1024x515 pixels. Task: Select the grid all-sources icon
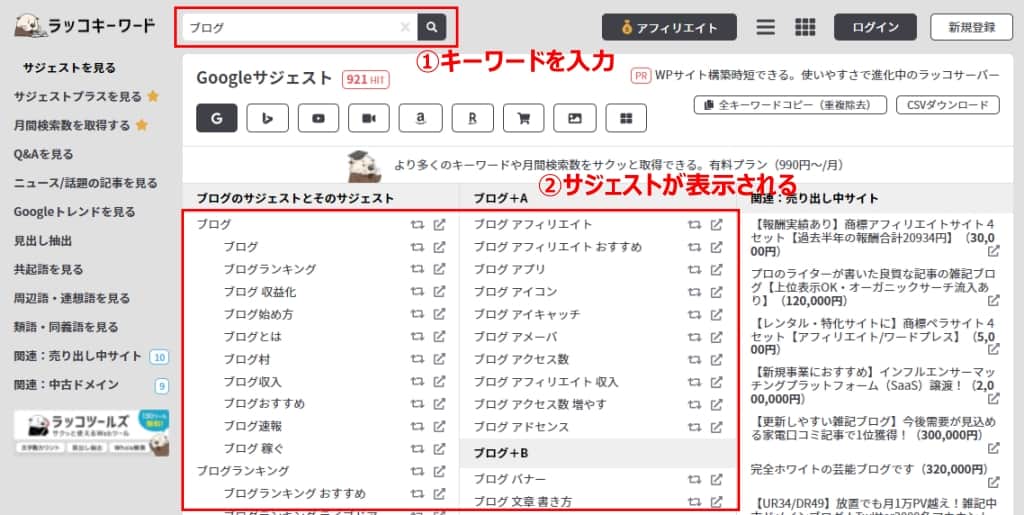[626, 118]
